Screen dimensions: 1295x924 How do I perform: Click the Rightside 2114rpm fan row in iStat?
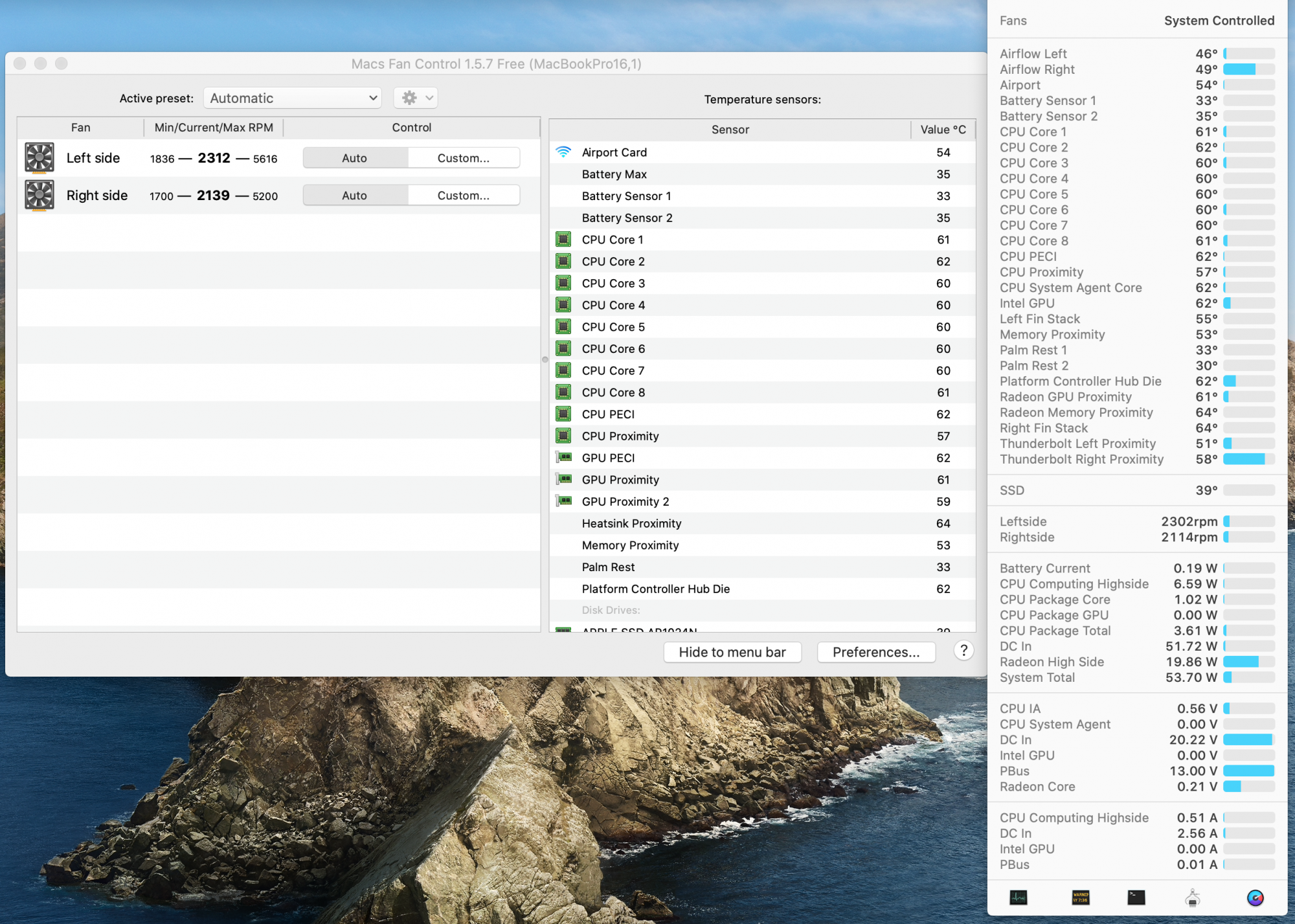1137,537
